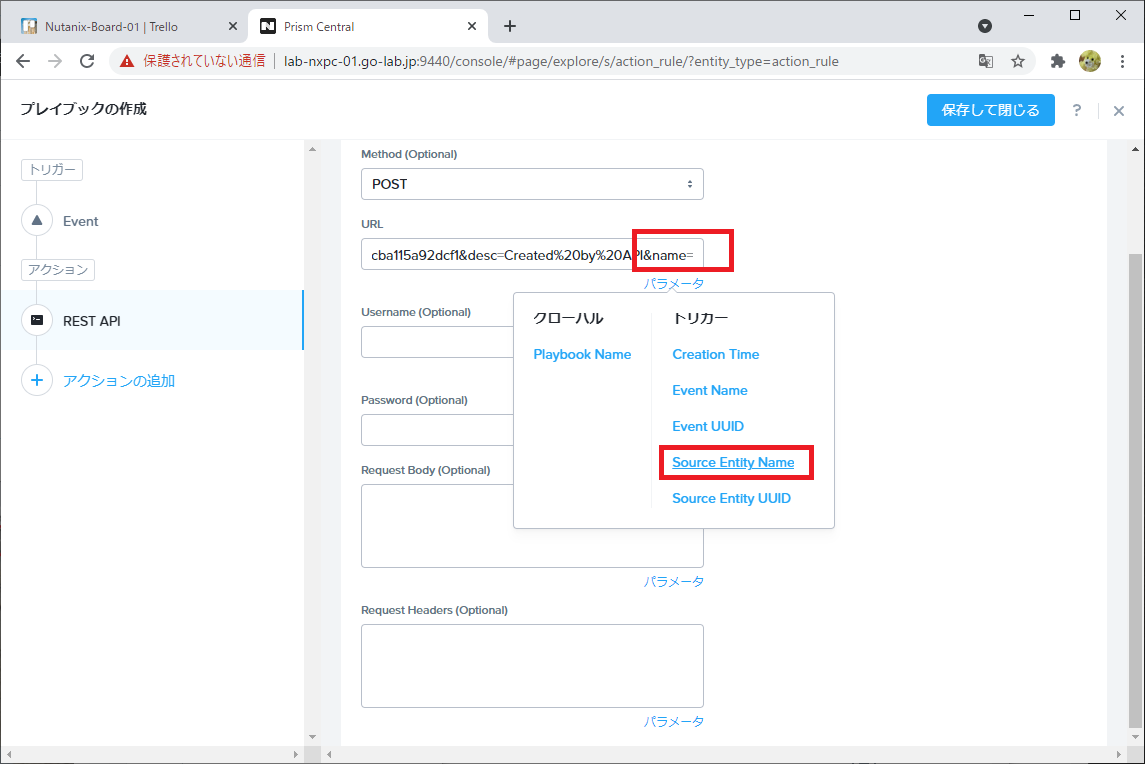Click the browser forward arrow

[55, 61]
